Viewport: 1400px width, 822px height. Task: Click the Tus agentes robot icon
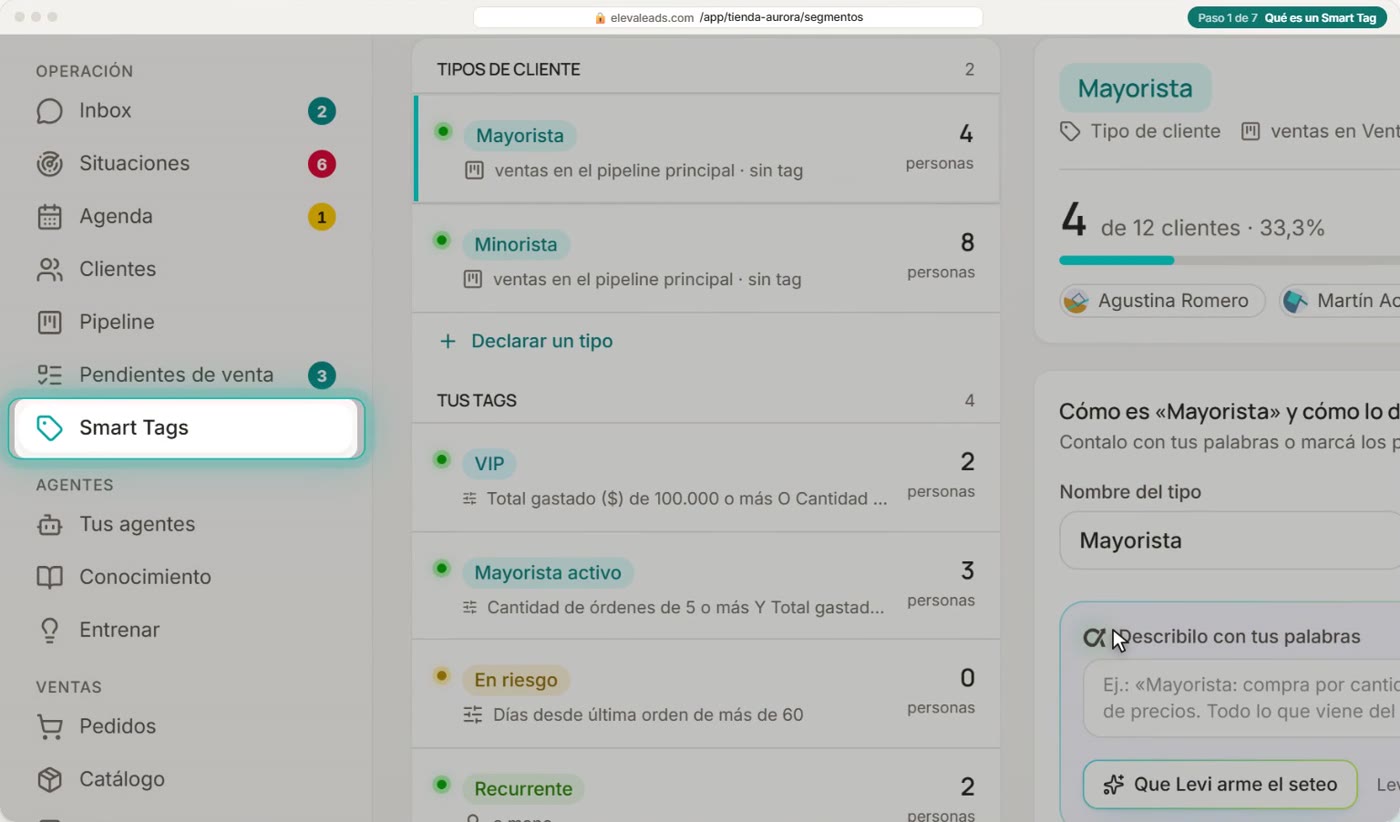pos(49,525)
